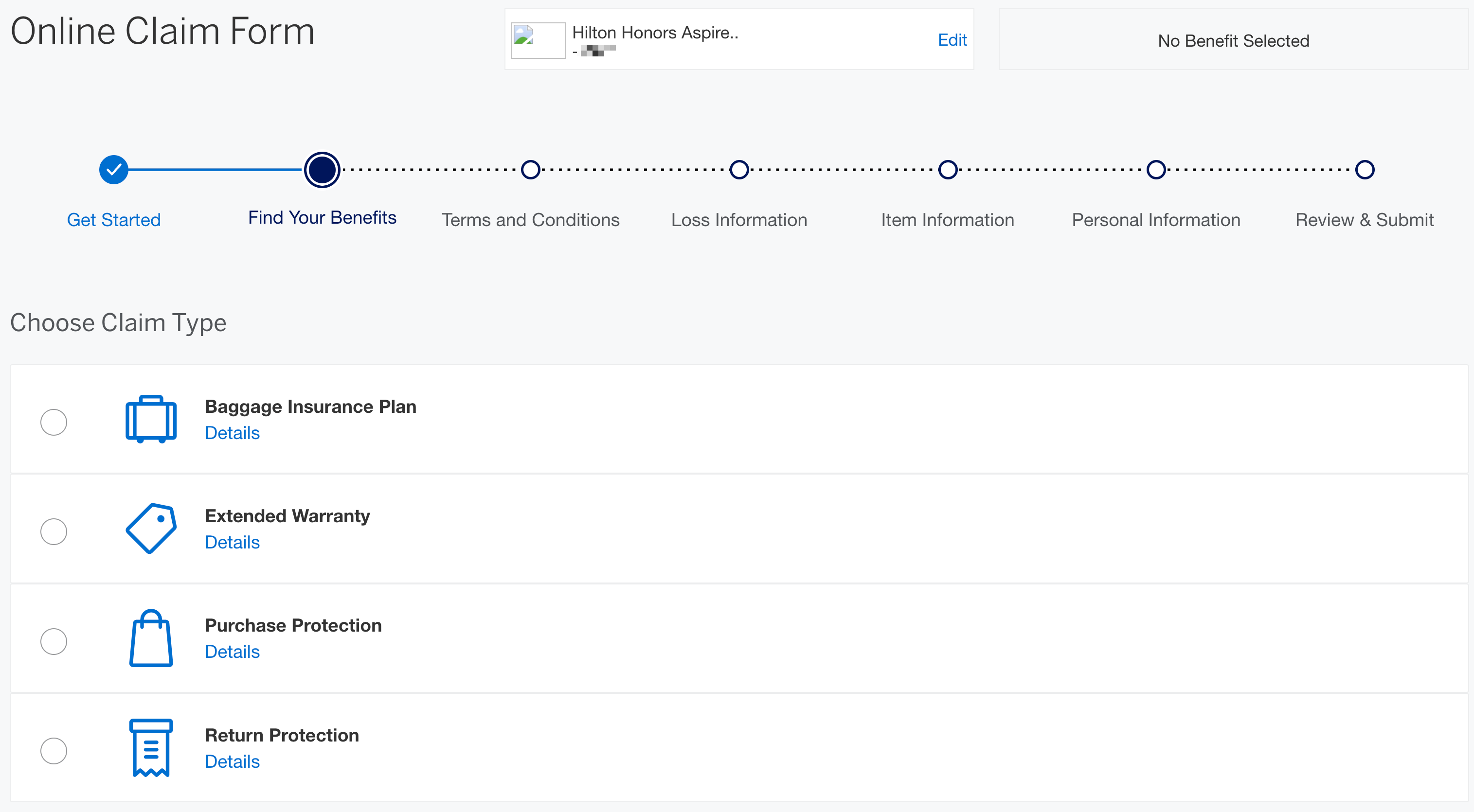Select the Extended Warranty radio button
The image size is (1474, 812).
[54, 532]
